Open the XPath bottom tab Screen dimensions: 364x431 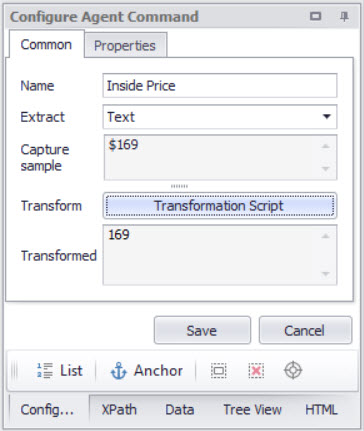point(119,410)
